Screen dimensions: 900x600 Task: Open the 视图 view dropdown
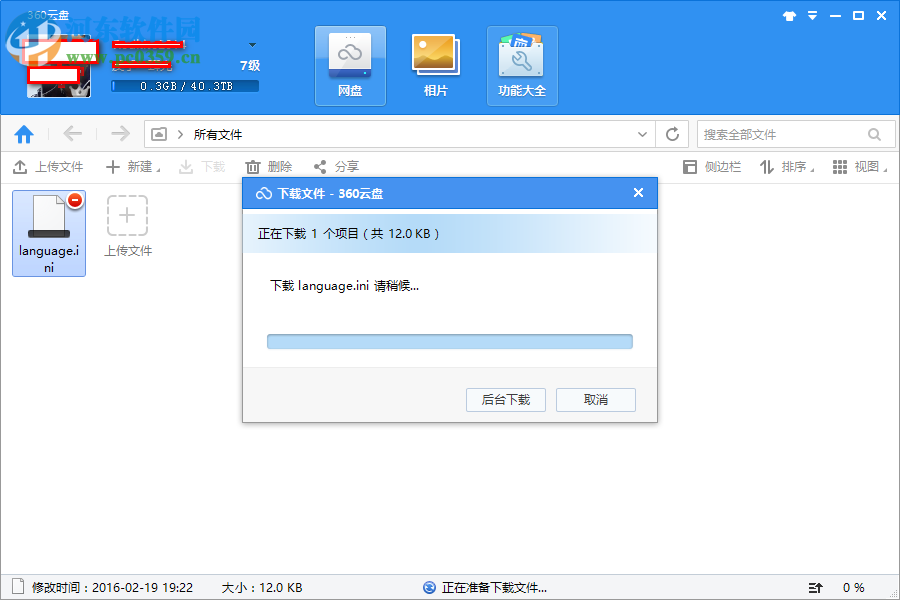pos(862,166)
